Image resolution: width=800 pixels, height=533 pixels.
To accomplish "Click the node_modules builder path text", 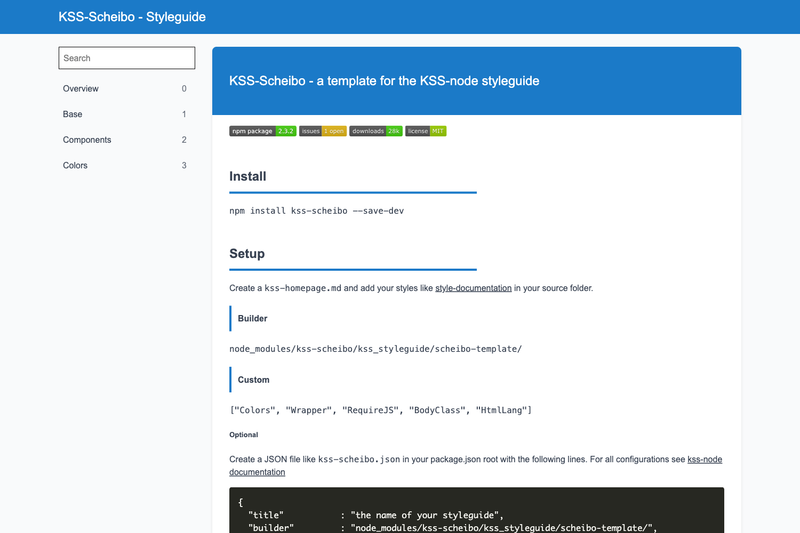I will pos(376,349).
